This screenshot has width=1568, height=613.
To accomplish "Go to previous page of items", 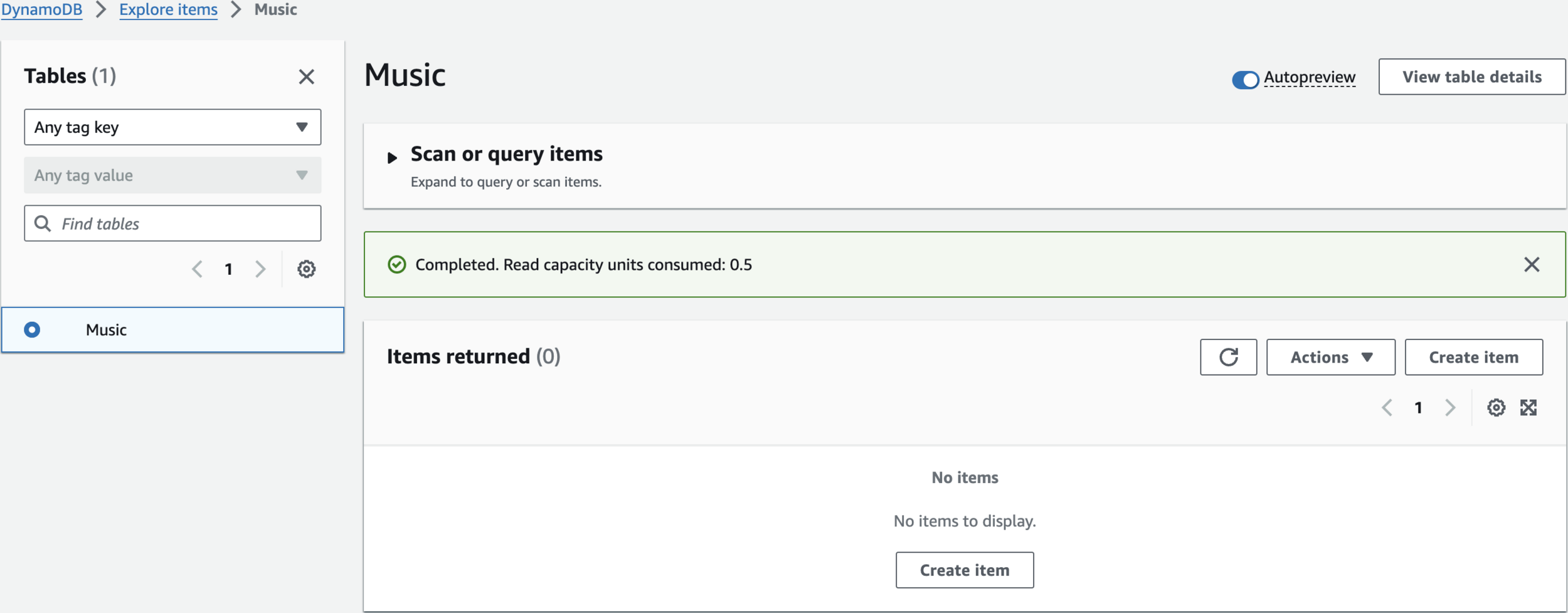I will pyautogui.click(x=1387, y=408).
